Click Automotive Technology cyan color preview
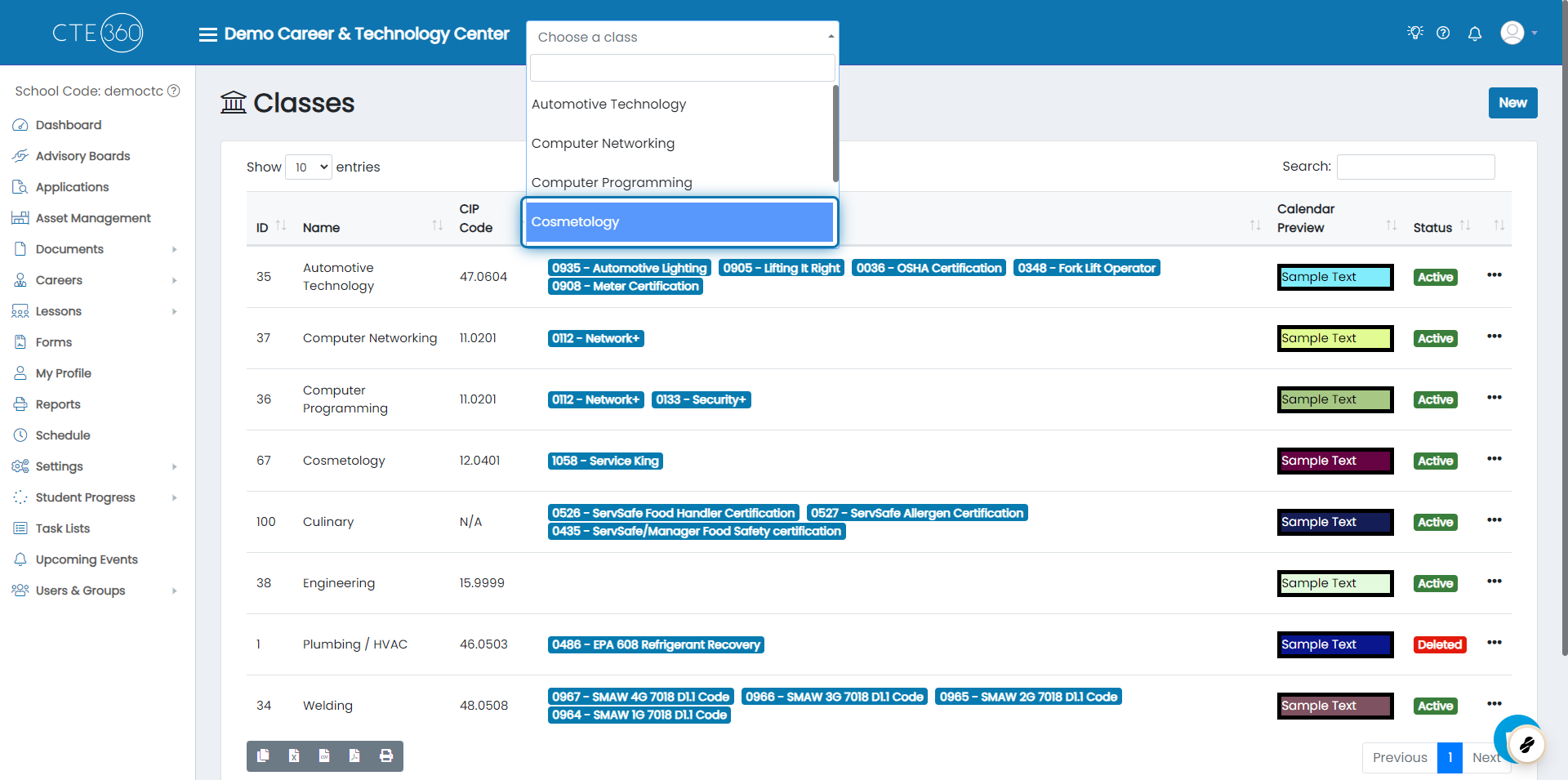Screen dimensions: 1568x780 pos(1335,277)
